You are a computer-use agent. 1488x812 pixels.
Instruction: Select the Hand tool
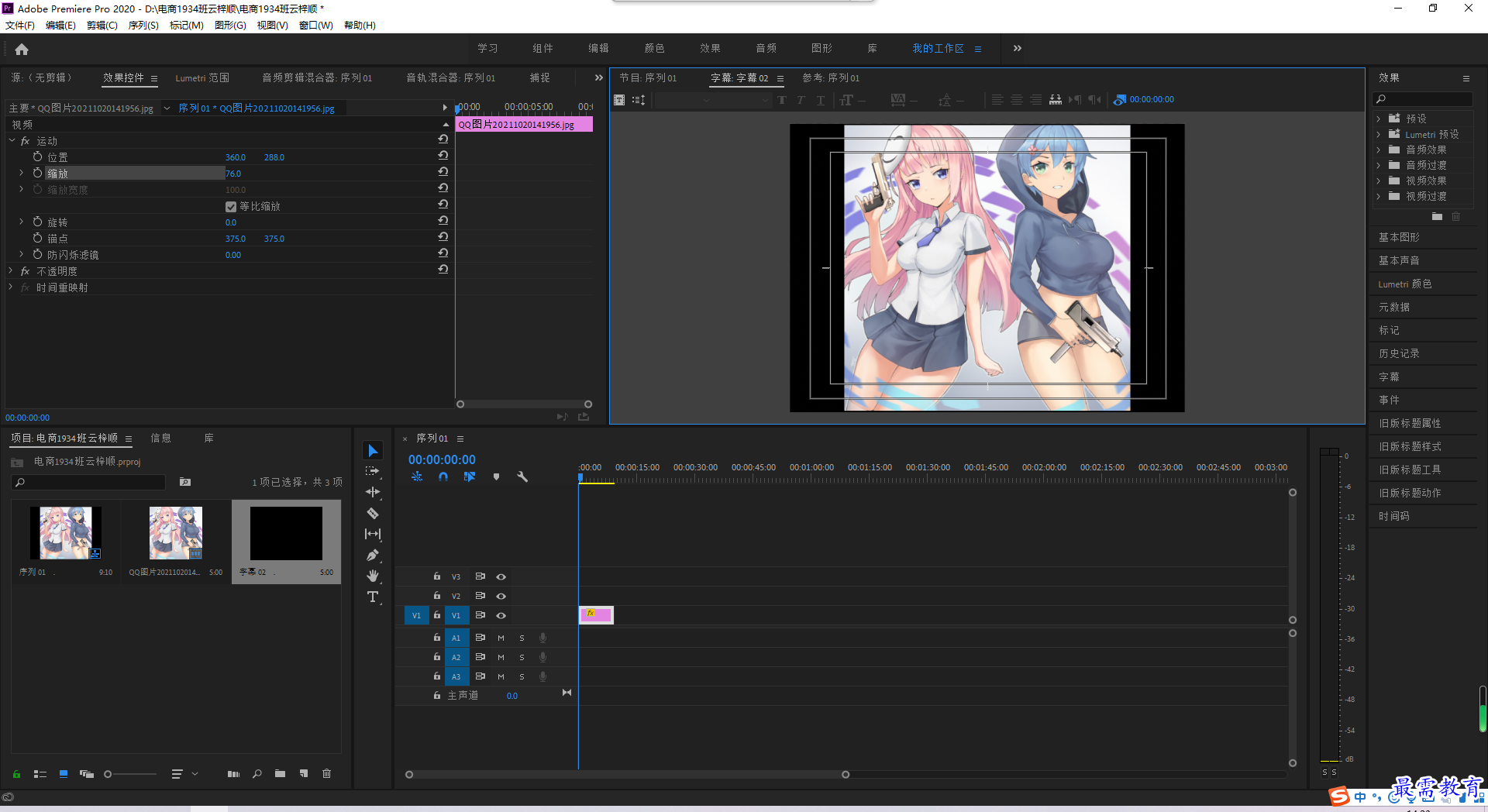pyautogui.click(x=373, y=576)
